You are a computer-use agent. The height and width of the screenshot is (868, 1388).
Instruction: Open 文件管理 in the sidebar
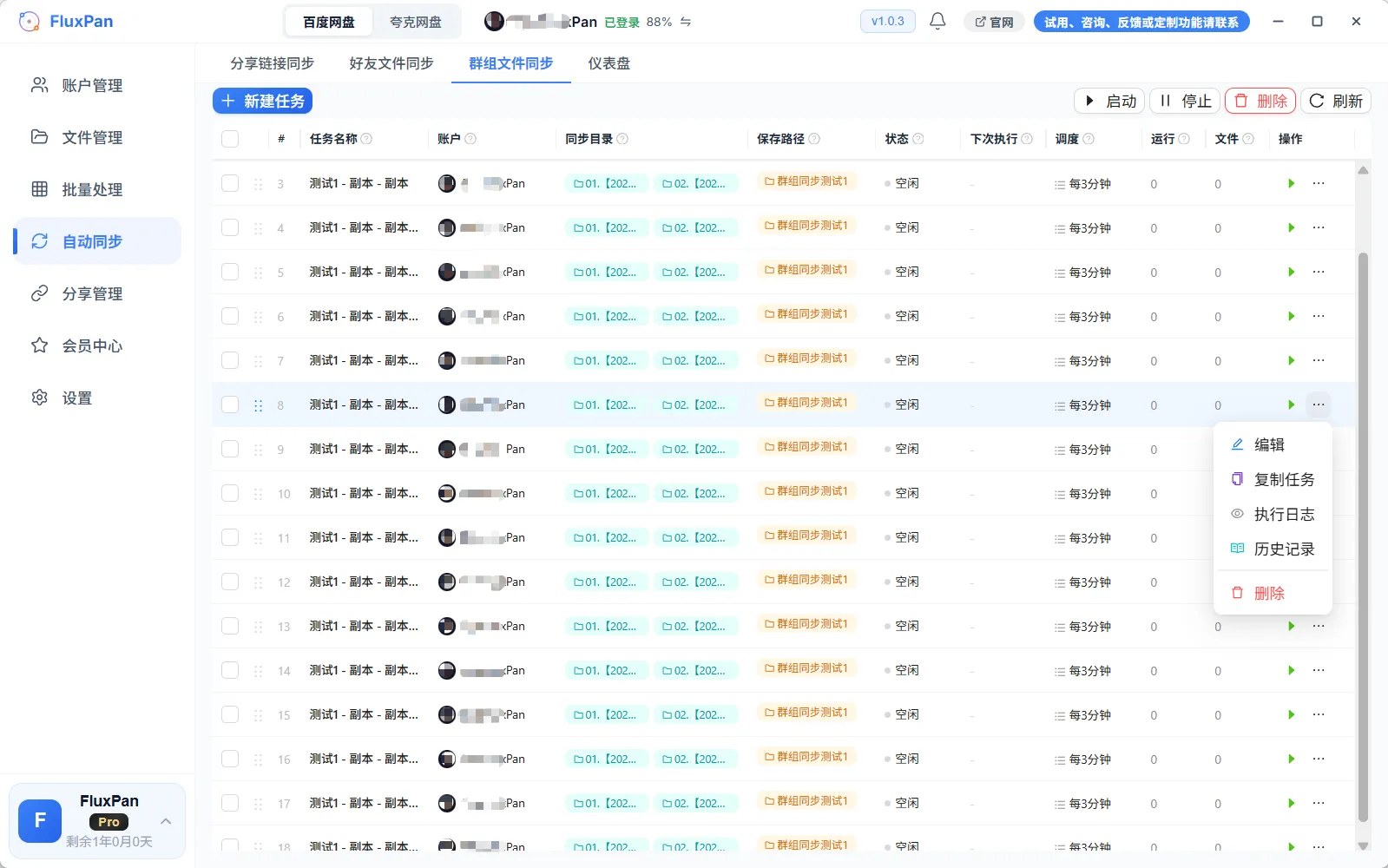pos(97,137)
